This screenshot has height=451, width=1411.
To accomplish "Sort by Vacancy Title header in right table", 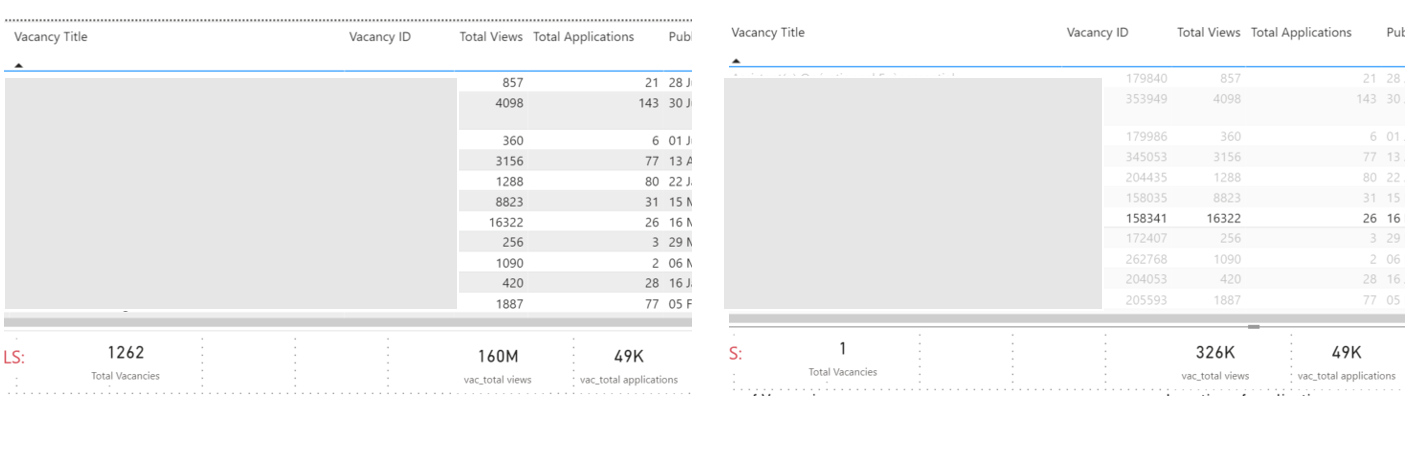I will (x=768, y=33).
